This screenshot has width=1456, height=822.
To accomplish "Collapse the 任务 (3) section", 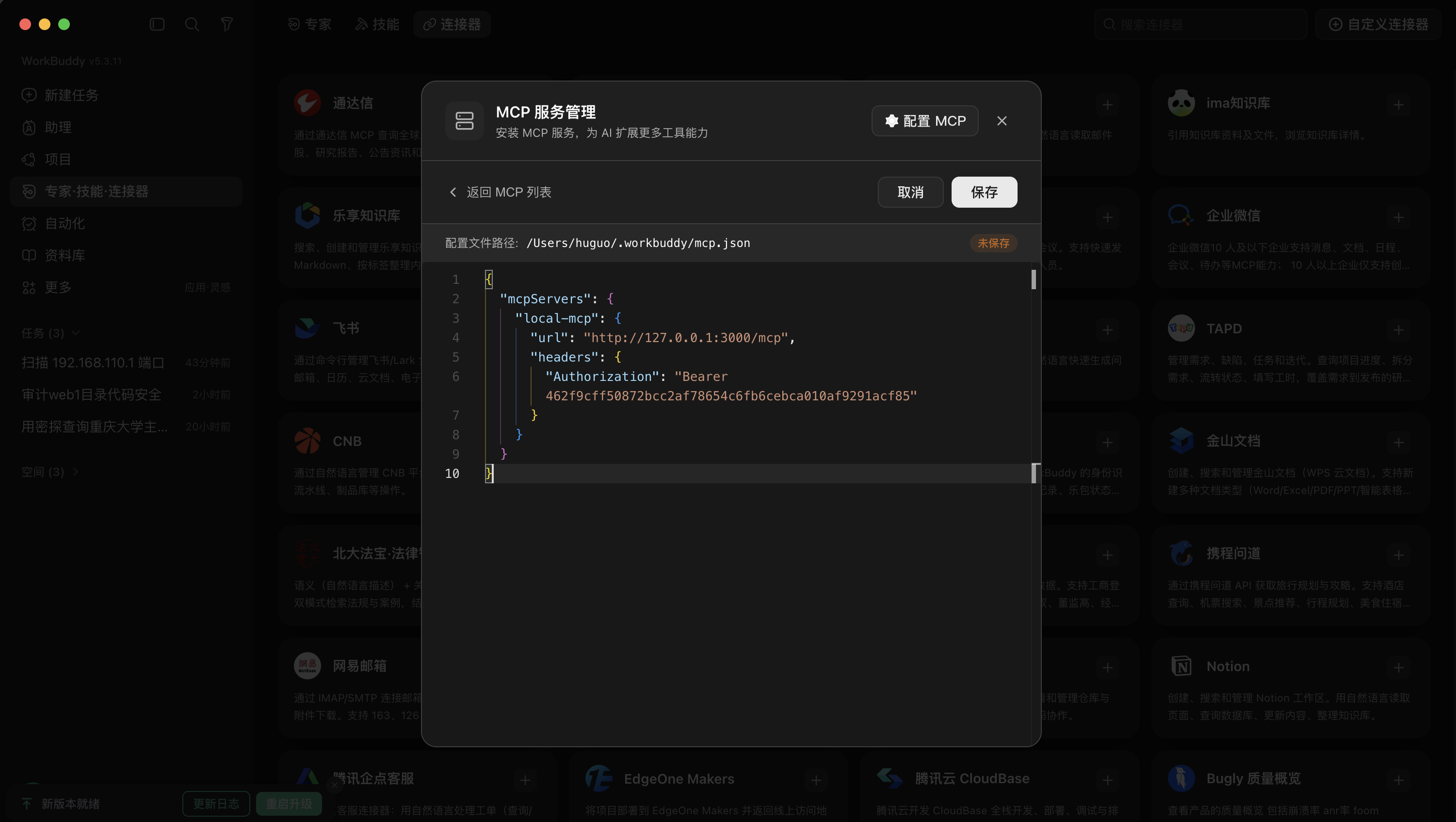I will 50,333.
